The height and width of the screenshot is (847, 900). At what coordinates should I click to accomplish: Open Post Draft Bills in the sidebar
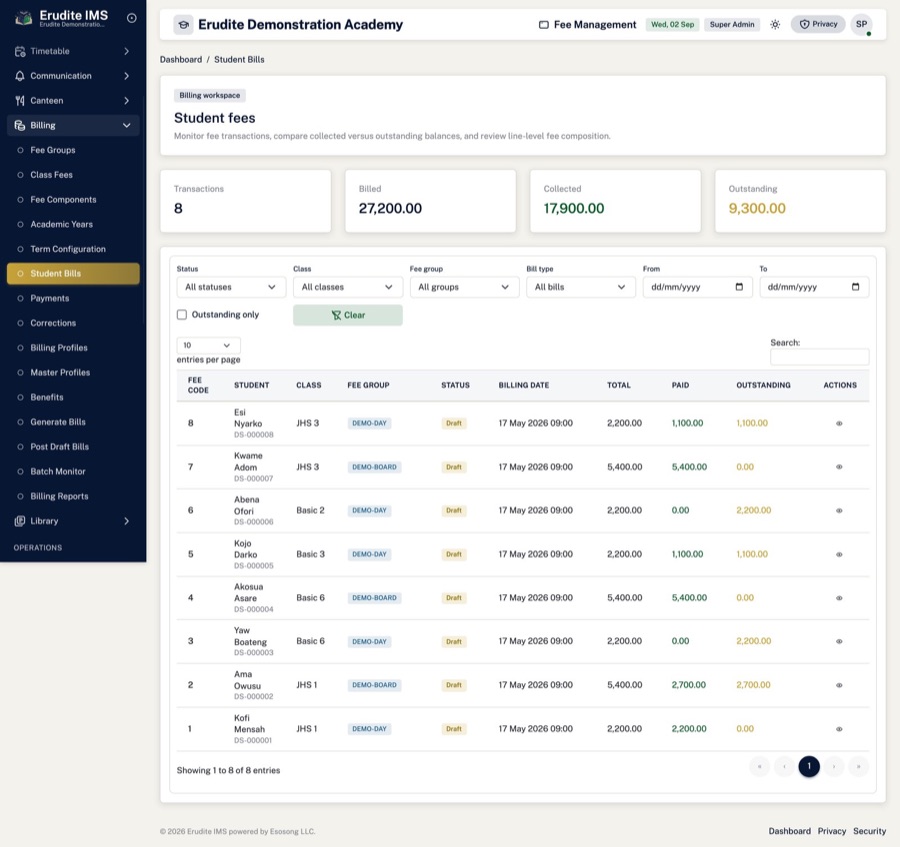point(73,446)
